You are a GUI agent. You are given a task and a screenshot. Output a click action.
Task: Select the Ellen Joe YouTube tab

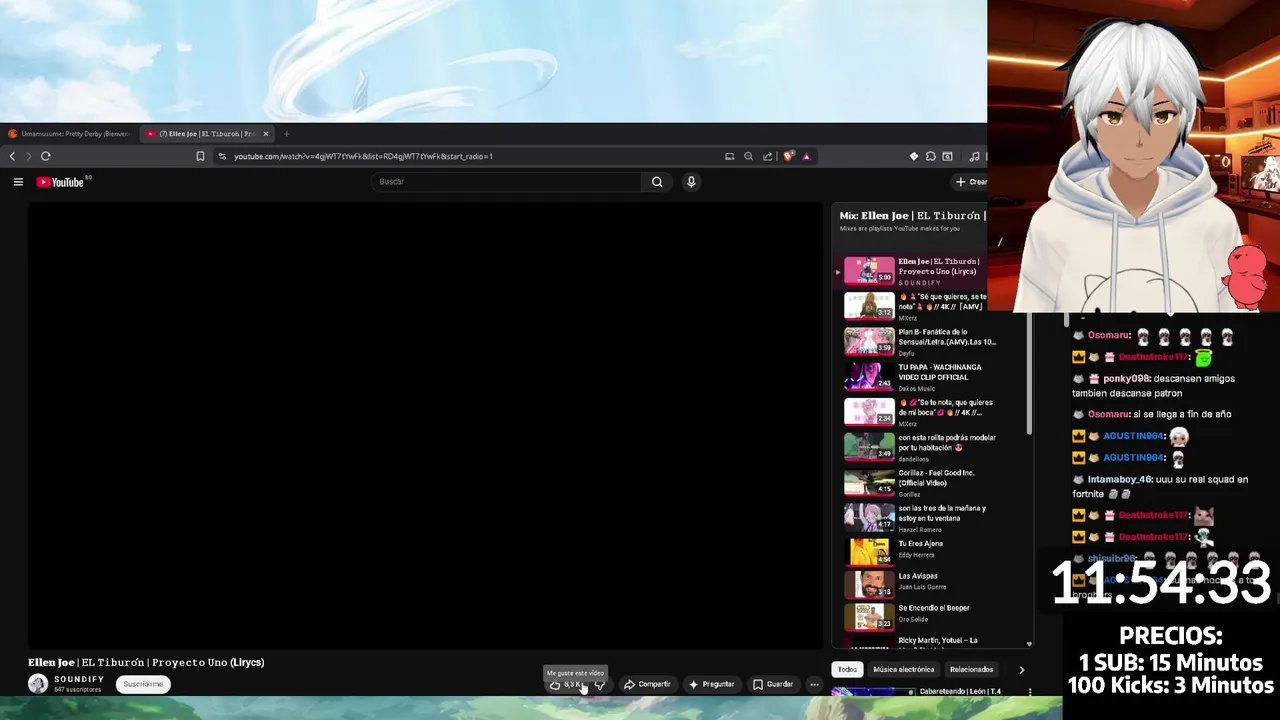(207, 134)
